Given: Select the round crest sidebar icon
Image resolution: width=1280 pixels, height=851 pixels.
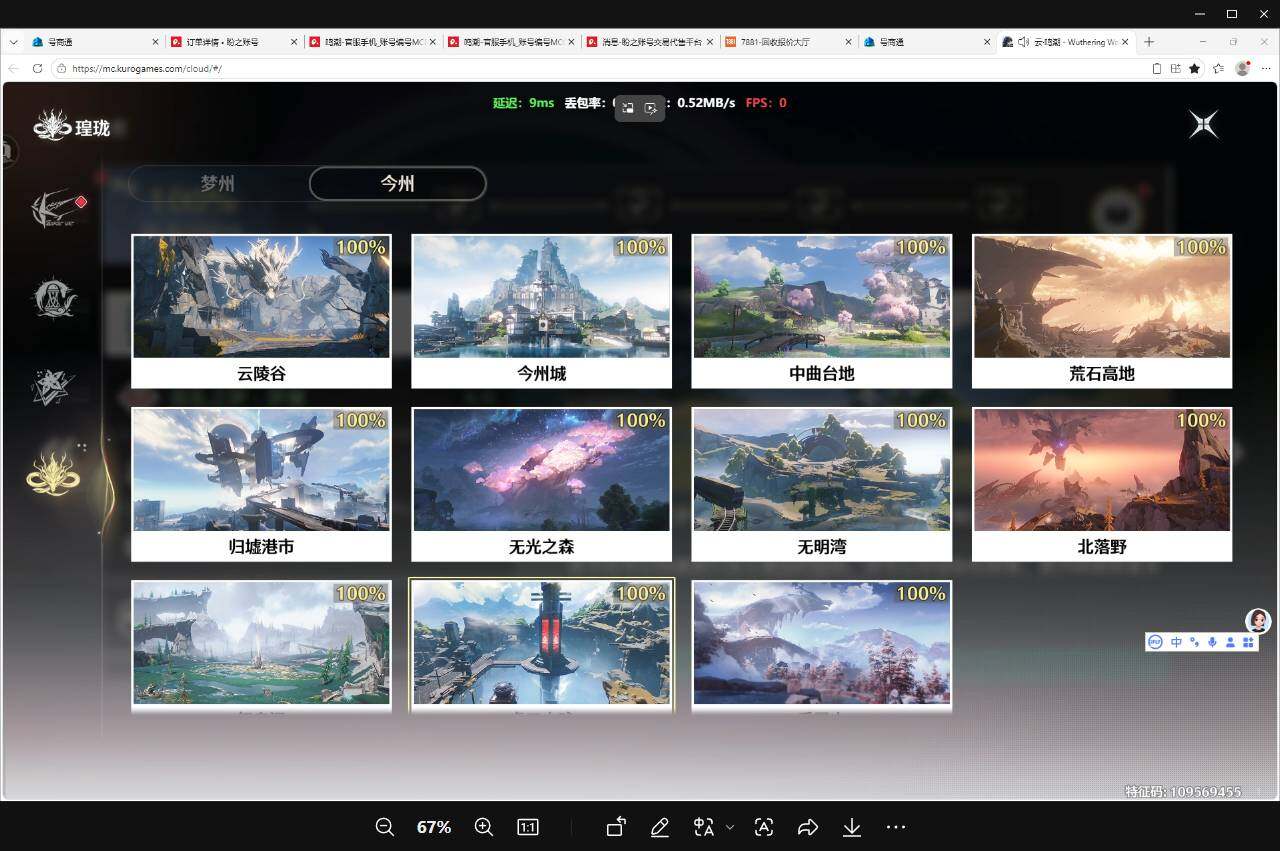Looking at the screenshot, I should click(x=53, y=298).
